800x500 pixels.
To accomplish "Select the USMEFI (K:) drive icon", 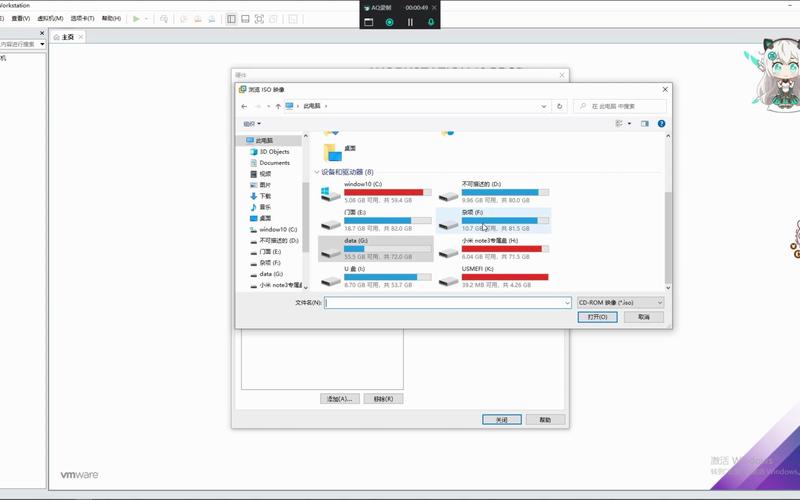I will (x=447, y=279).
